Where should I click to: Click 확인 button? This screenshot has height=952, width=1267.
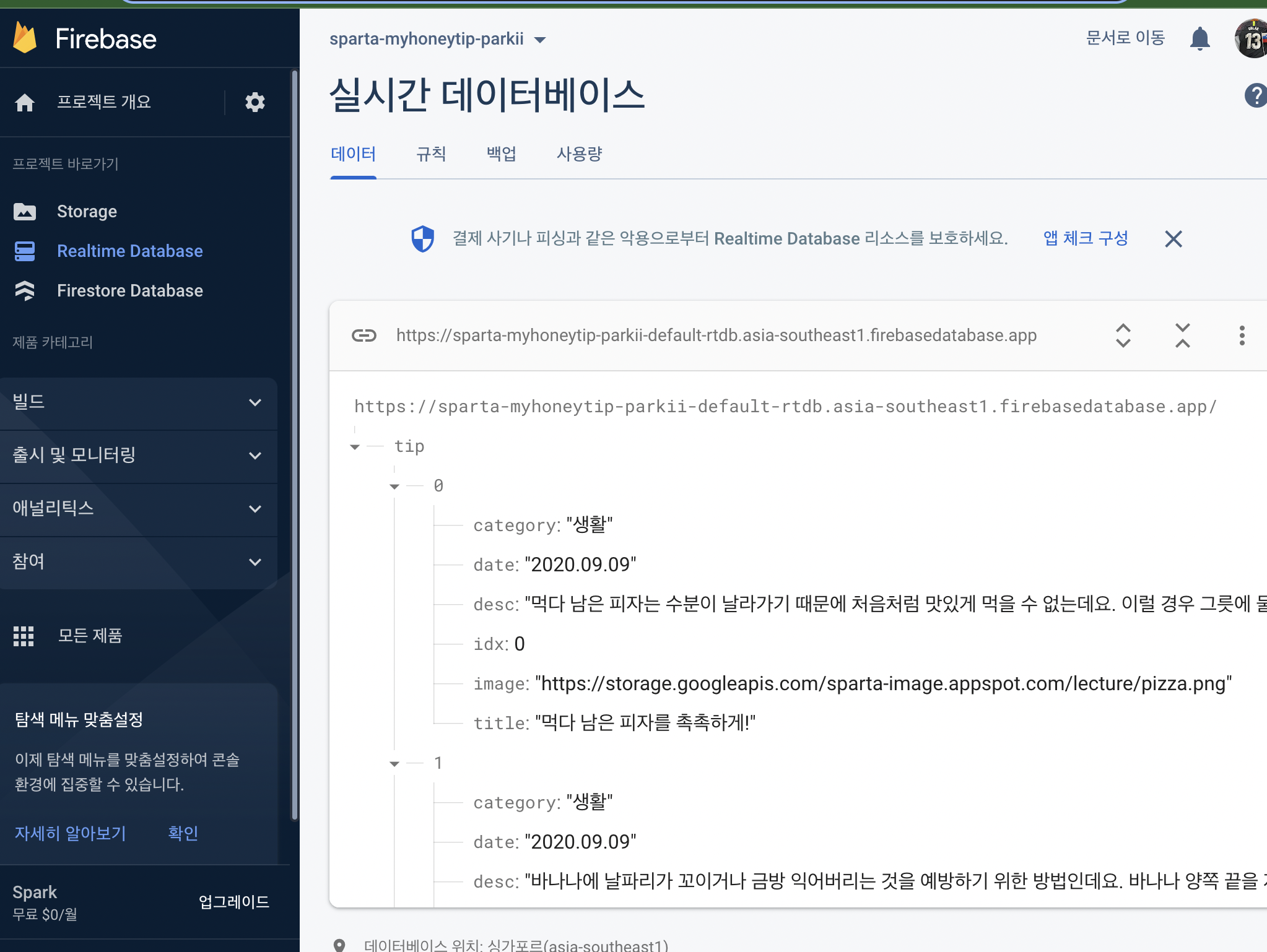coord(183,833)
